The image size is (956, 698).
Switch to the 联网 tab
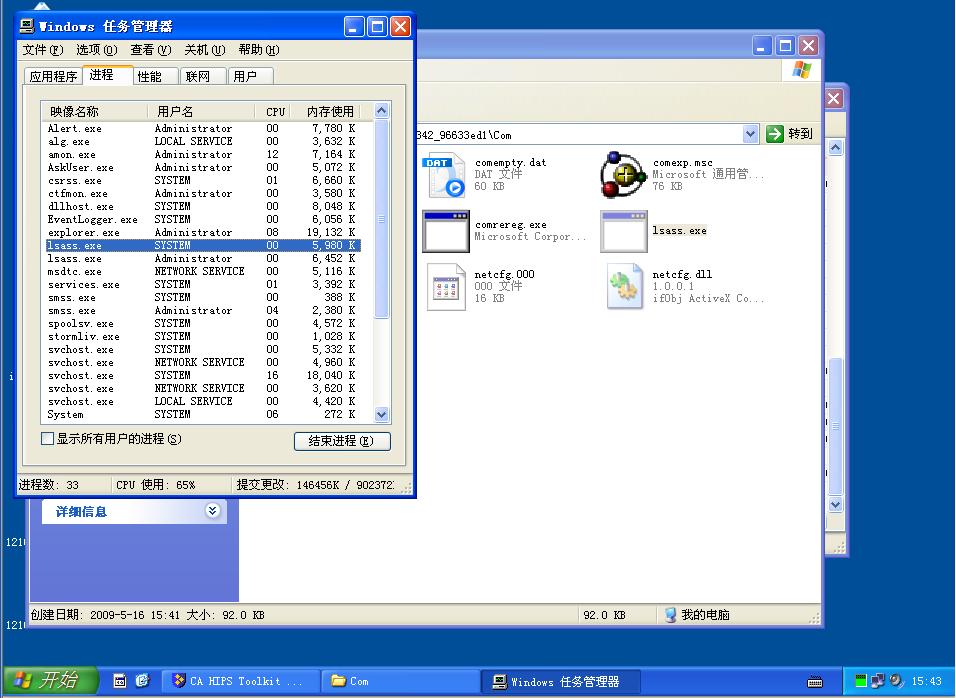(x=198, y=76)
